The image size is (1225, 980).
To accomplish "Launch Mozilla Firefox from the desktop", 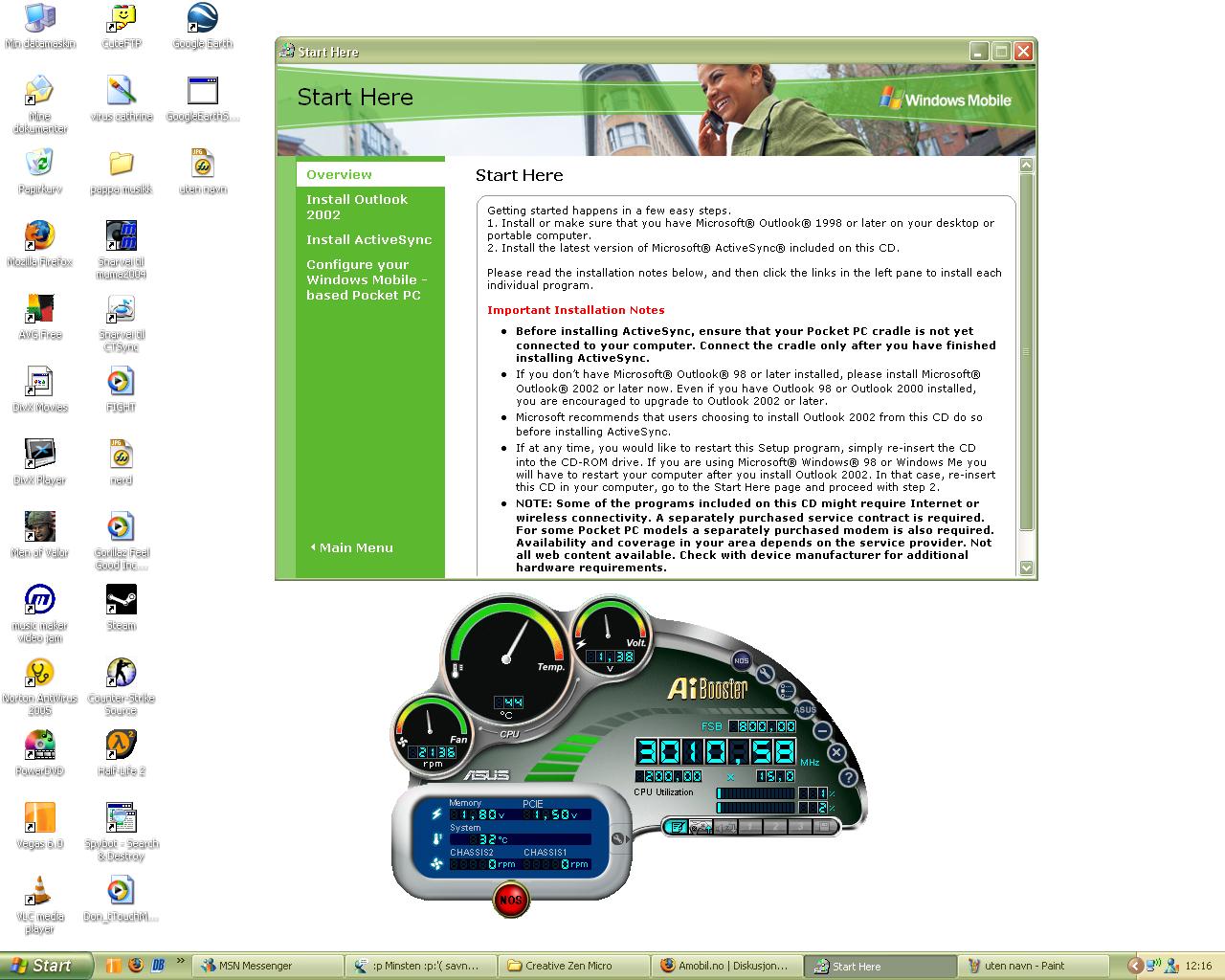I will click(x=39, y=244).
